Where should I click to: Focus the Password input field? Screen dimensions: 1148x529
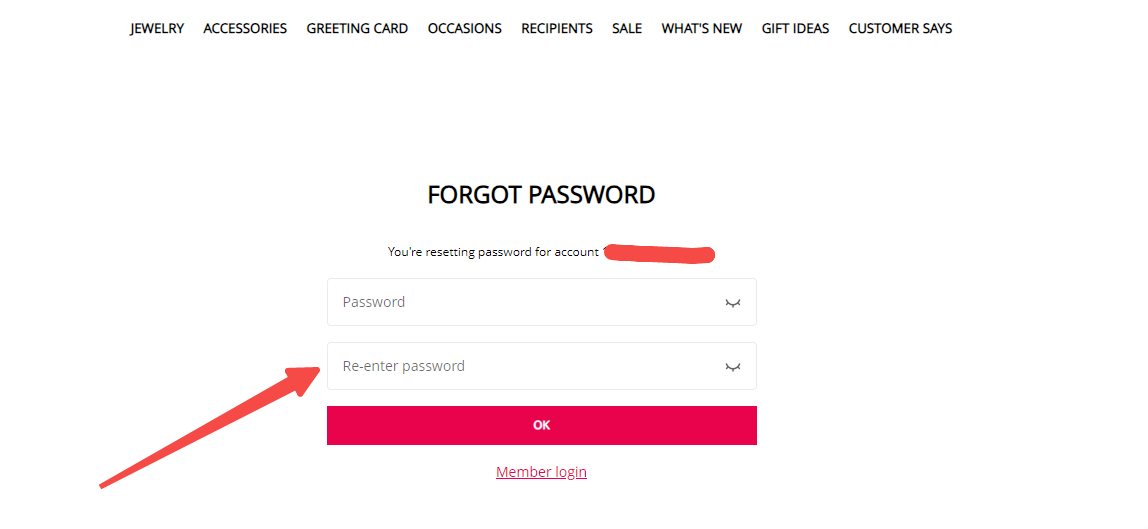pos(520,302)
